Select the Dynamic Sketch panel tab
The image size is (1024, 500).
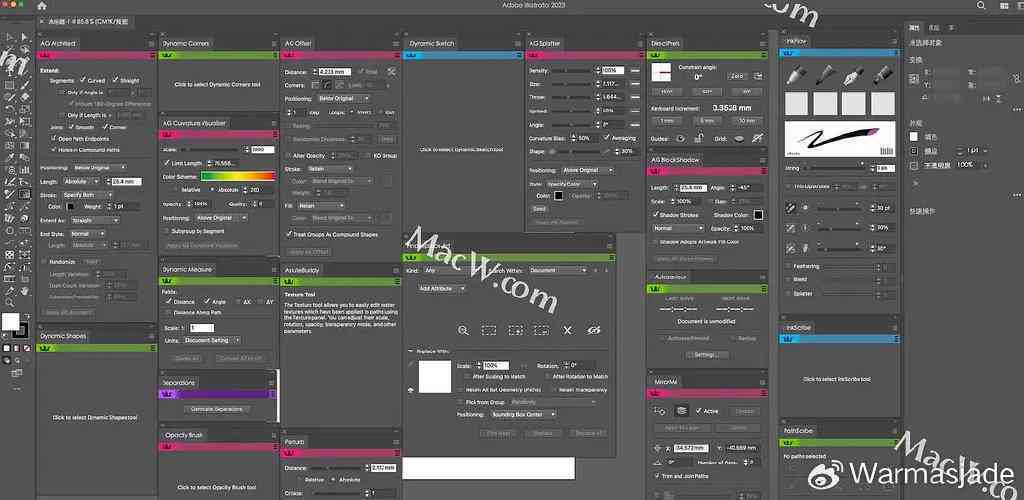point(432,44)
